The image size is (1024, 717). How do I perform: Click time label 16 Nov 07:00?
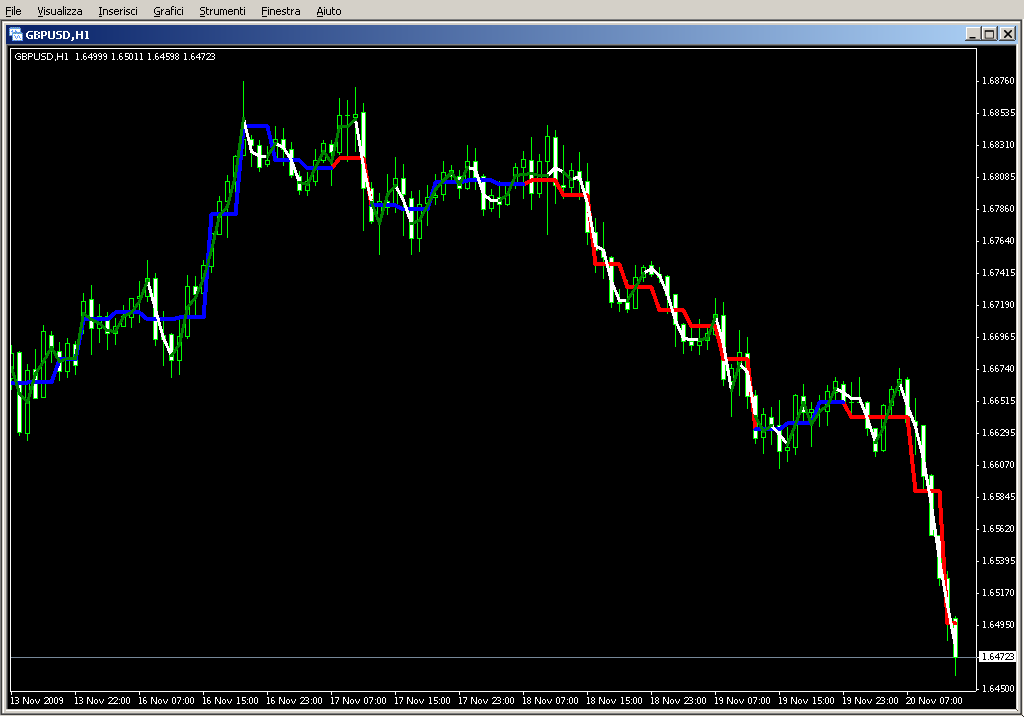(166, 701)
